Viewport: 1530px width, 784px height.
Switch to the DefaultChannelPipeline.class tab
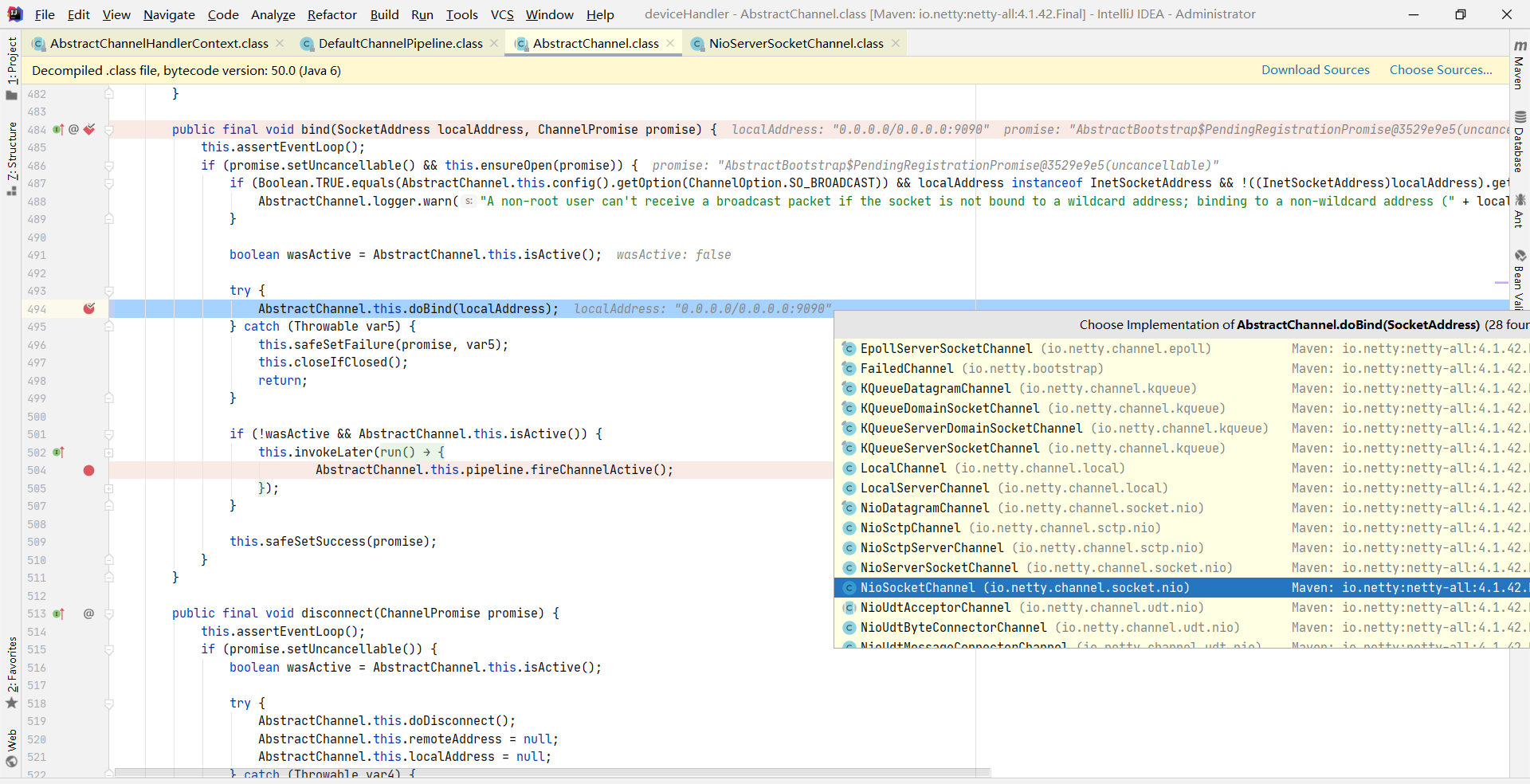[x=401, y=43]
